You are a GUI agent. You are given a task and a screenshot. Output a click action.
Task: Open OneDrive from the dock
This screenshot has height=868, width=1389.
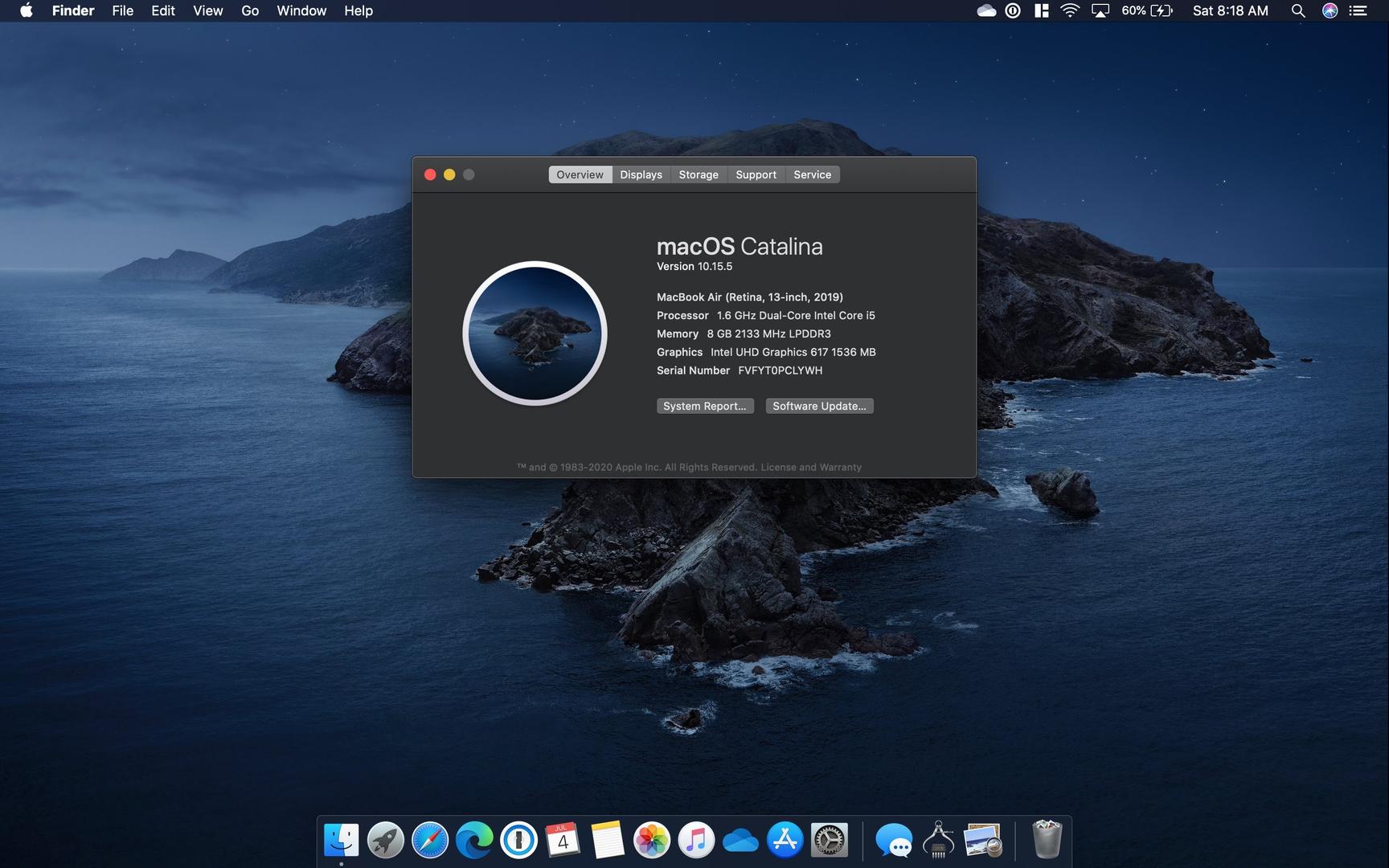(740, 841)
